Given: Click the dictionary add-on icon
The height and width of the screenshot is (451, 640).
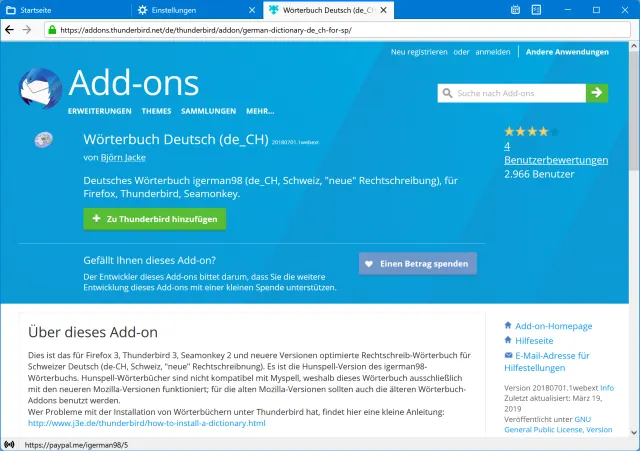Looking at the screenshot, I should [43, 140].
